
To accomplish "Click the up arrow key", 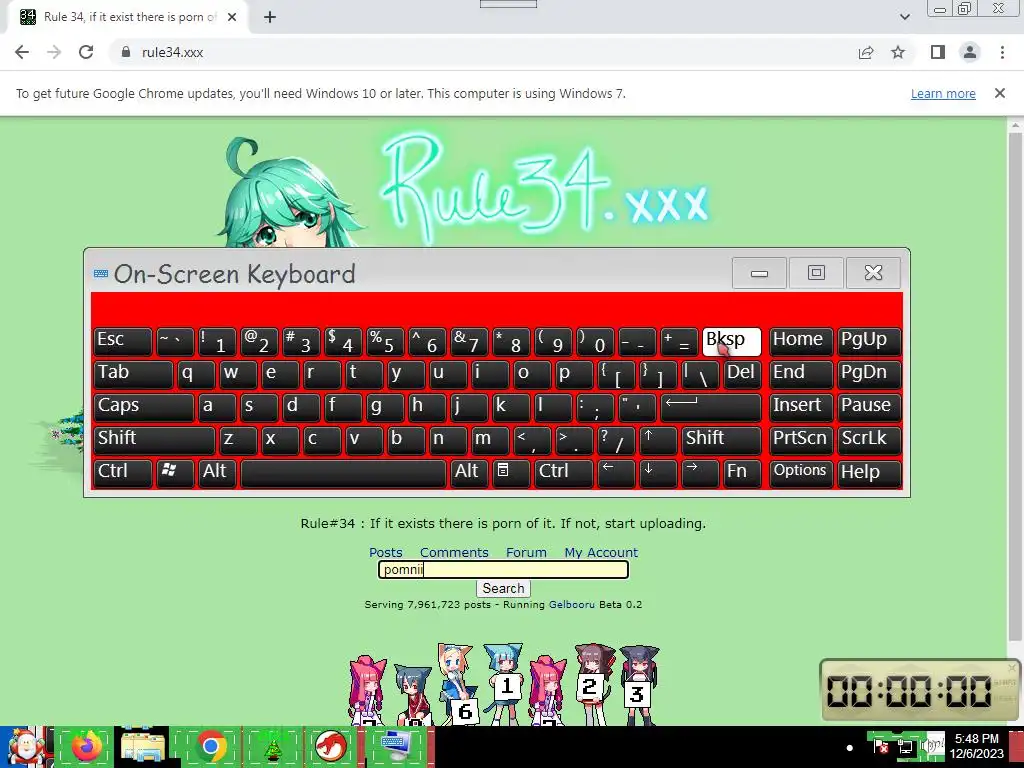I will coord(658,440).
